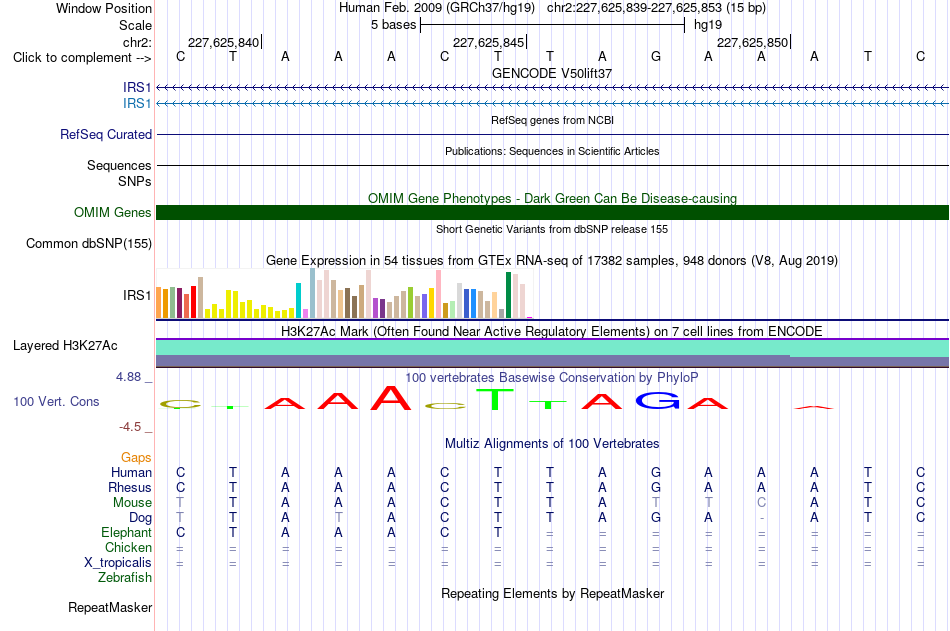Viewport: 950px width, 631px height.
Task: Click the G base in the complement sequence row
Action: tap(656, 56)
